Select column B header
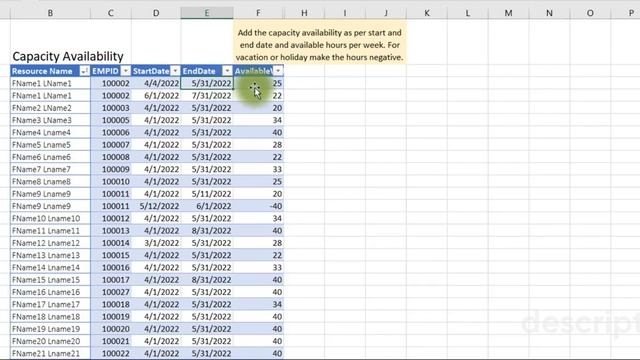The image size is (640, 360). click(50, 13)
